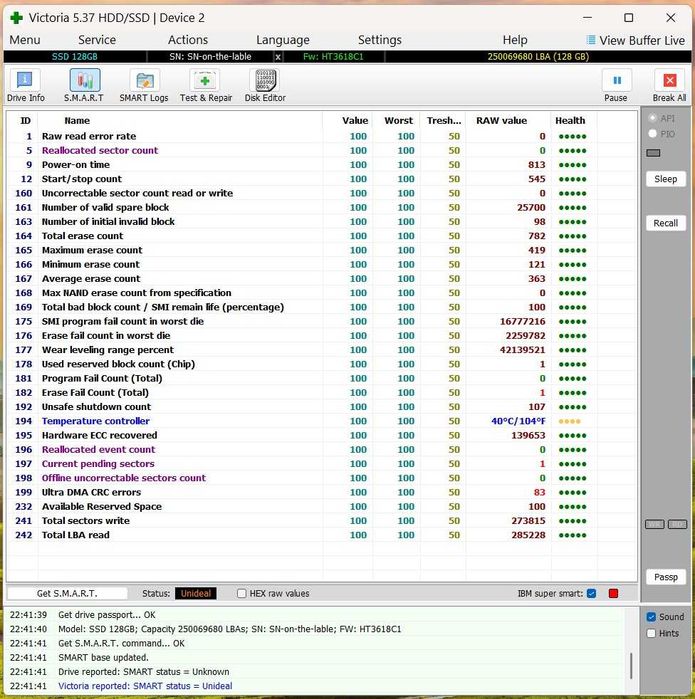
Task: Select the Total LBA read row
Action: [321, 535]
